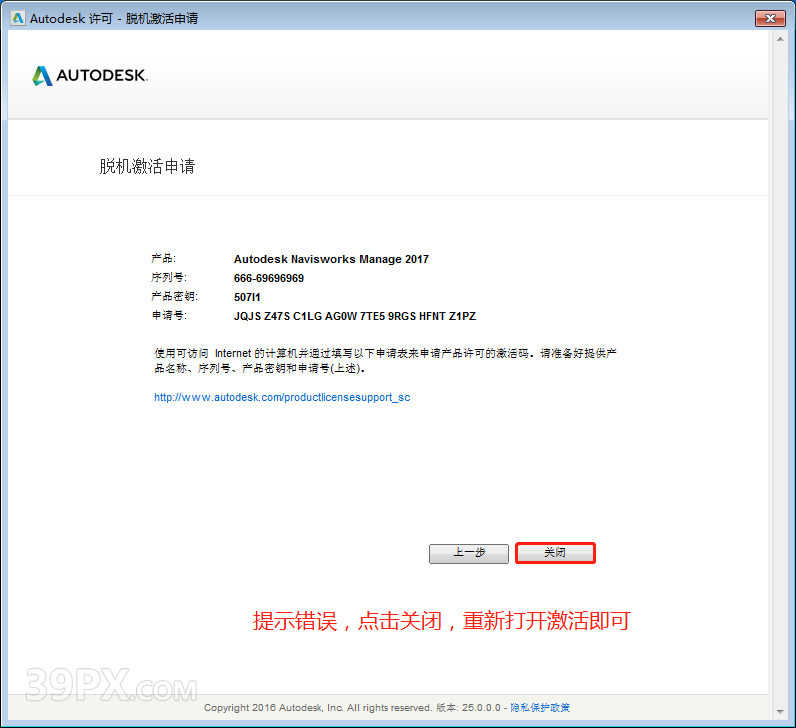Click the request code starting with JQJS
The width and height of the screenshot is (796, 728).
(355, 316)
